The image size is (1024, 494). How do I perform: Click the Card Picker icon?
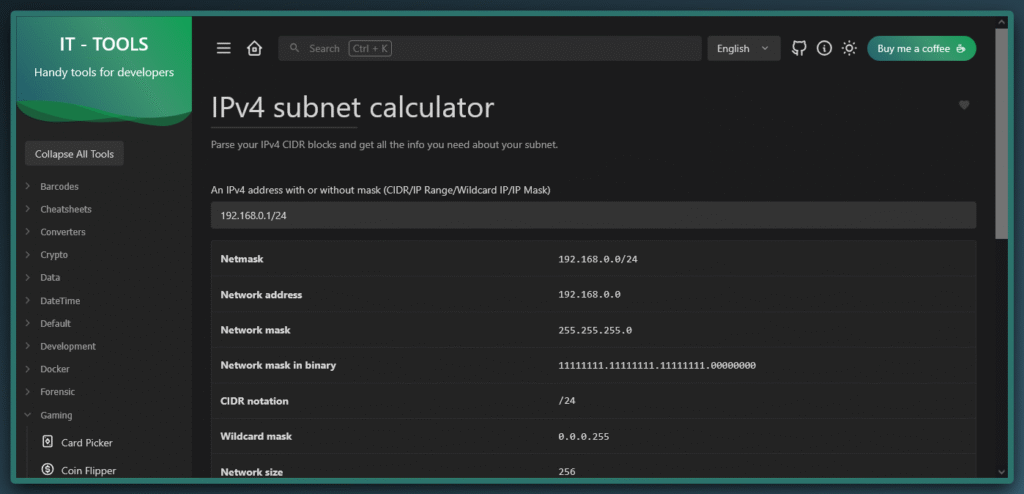[x=47, y=442]
